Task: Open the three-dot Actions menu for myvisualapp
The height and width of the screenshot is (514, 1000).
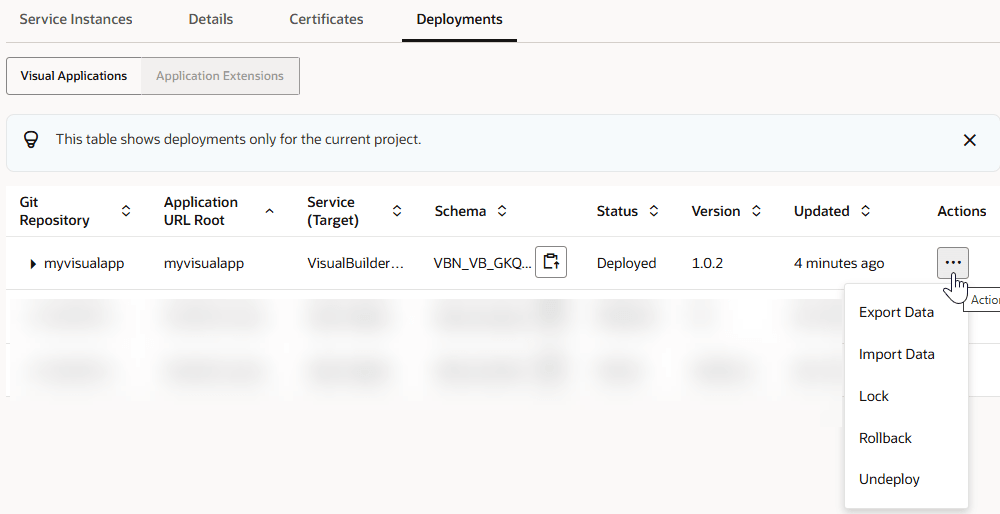Action: (953, 263)
